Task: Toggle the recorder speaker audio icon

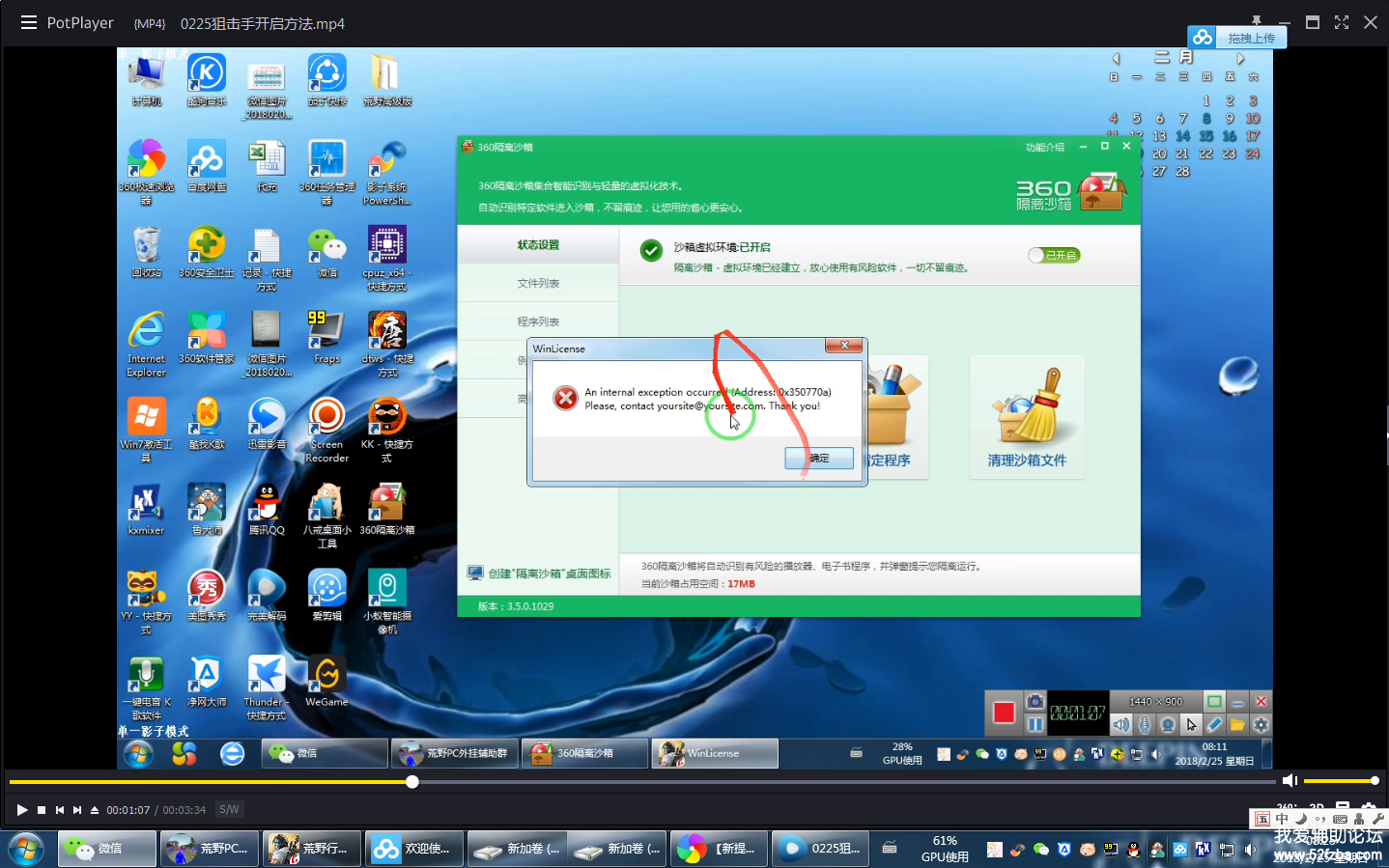Action: (x=1121, y=724)
